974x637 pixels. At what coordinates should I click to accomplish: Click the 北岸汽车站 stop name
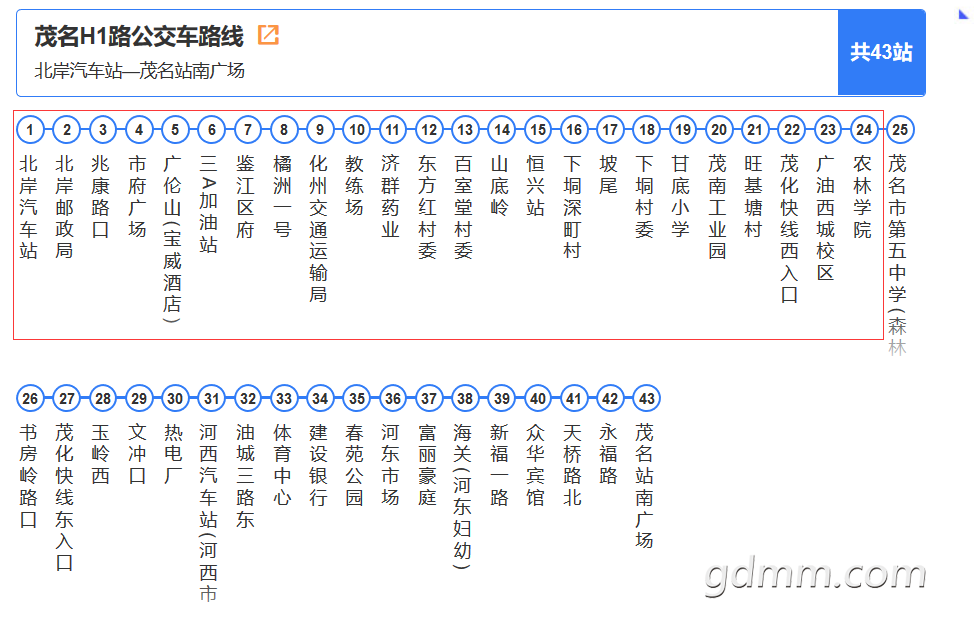29,208
